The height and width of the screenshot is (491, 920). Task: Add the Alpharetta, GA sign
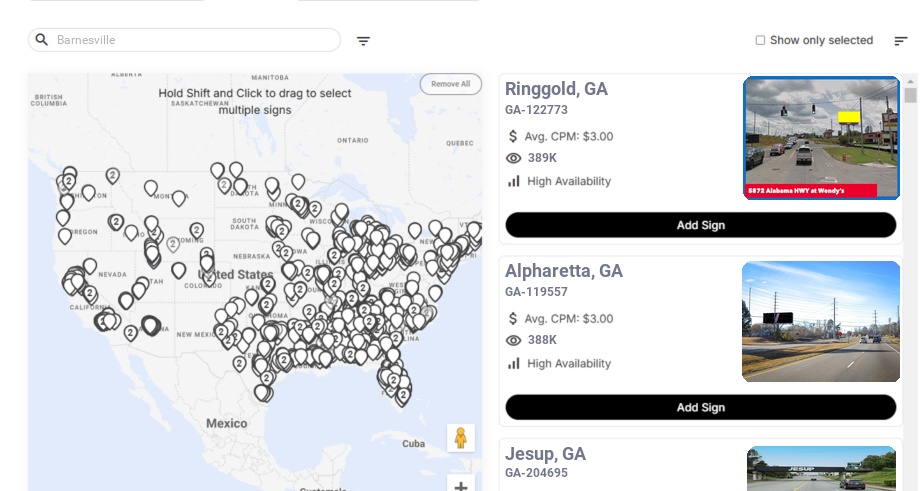[x=700, y=407]
